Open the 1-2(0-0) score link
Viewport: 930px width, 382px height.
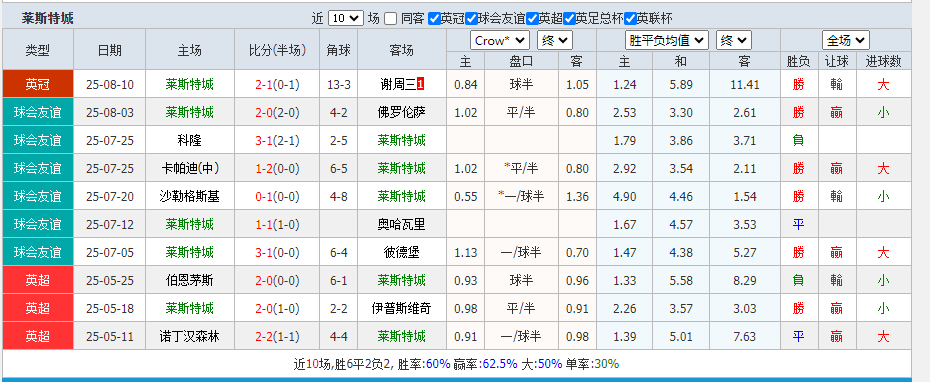tap(278, 169)
